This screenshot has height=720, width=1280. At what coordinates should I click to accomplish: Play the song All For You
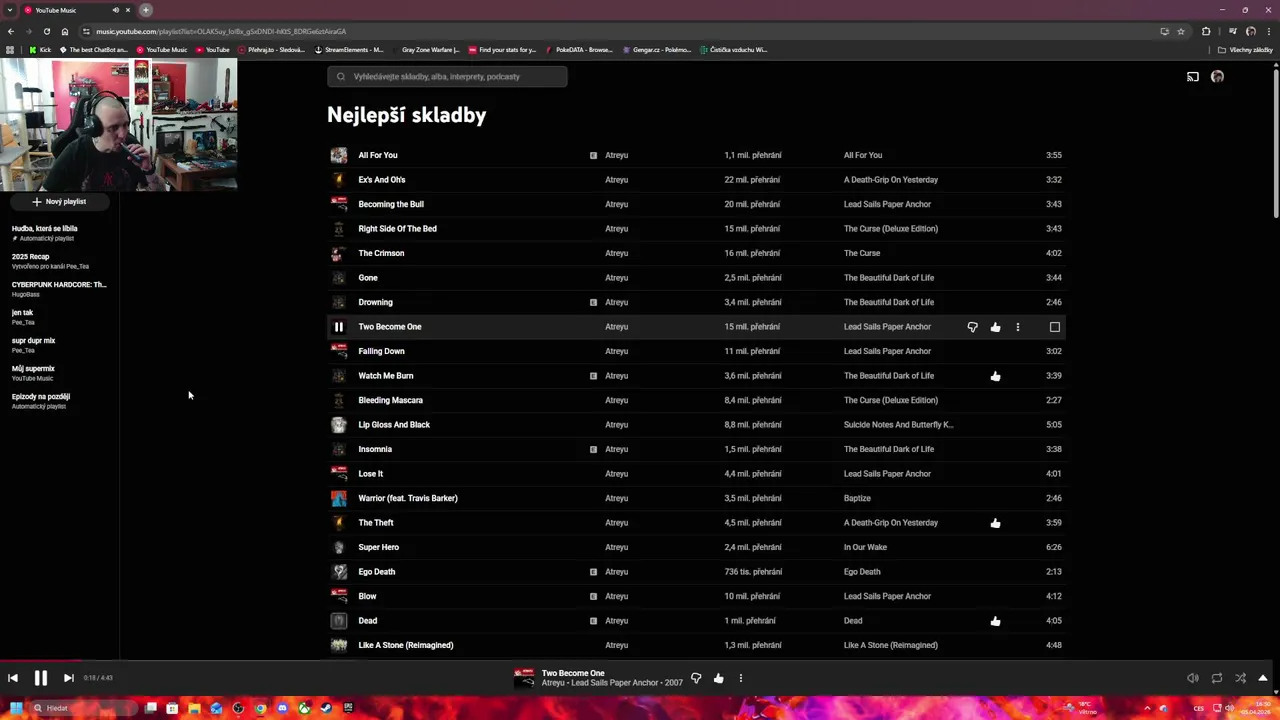tap(378, 155)
